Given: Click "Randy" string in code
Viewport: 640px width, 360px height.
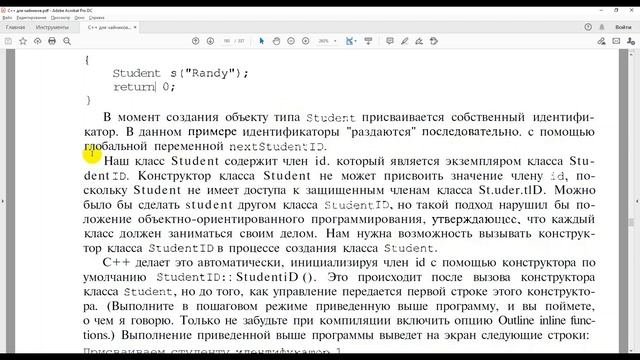Looking at the screenshot, I should [212, 73].
